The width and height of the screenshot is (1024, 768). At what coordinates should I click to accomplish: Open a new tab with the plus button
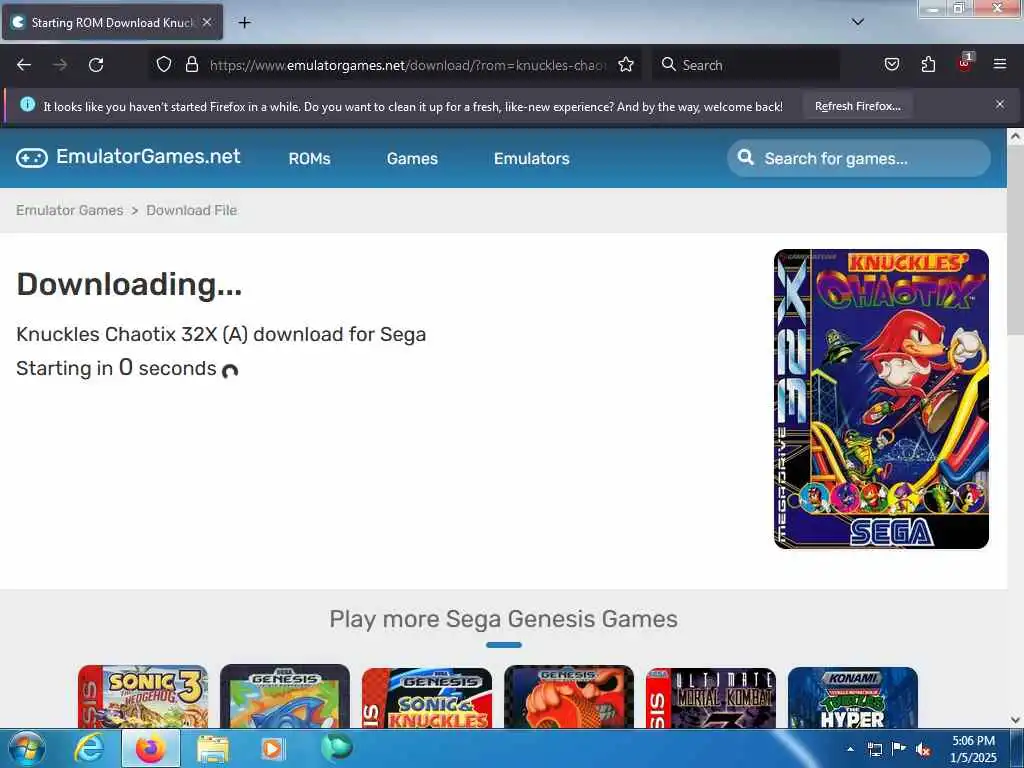[x=244, y=23]
